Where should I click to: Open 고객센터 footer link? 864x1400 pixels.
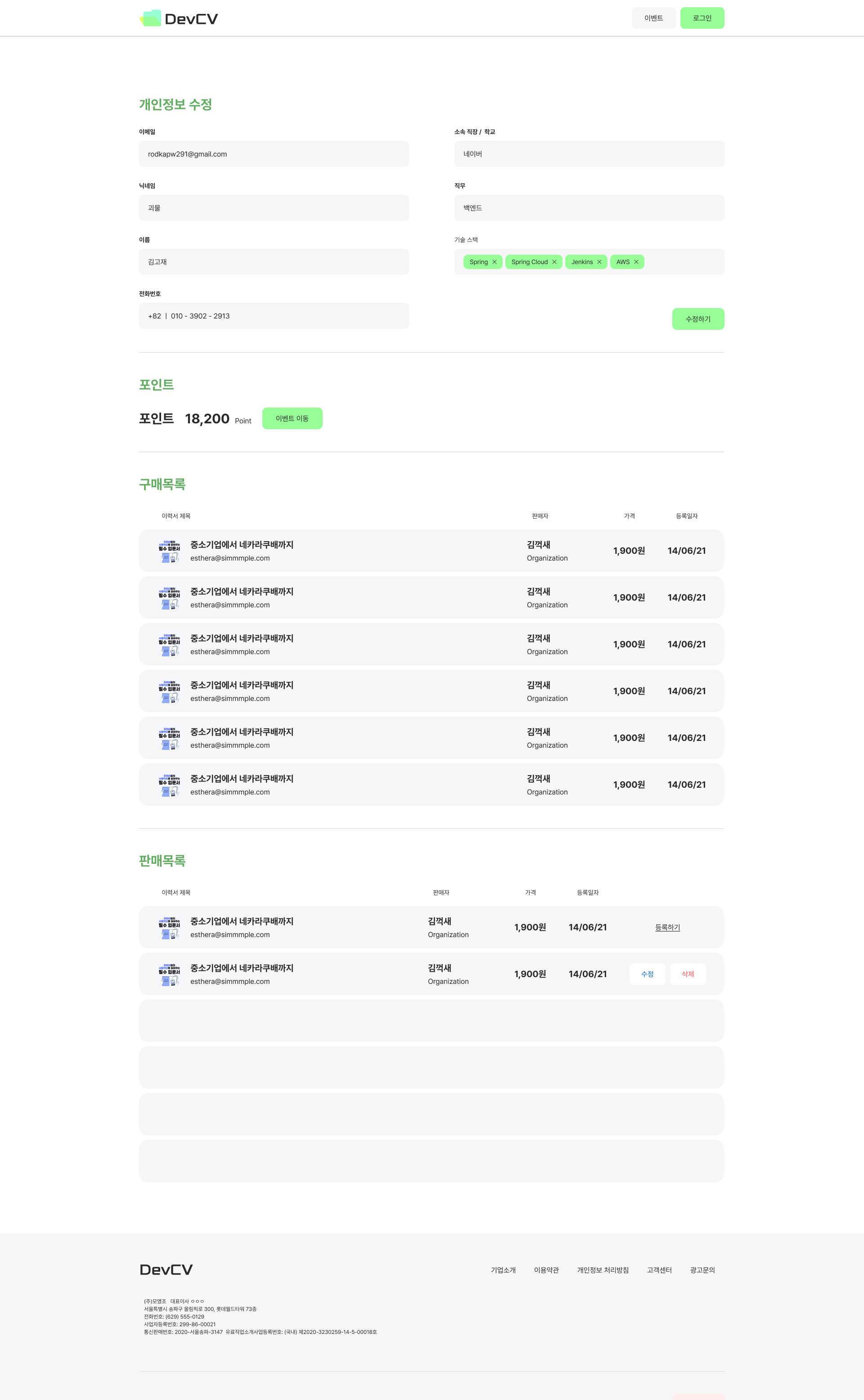(659, 1270)
